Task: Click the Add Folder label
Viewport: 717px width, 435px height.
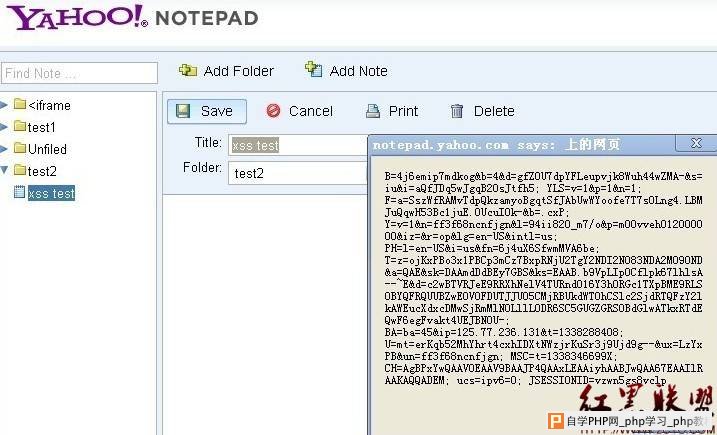Action: [x=239, y=71]
